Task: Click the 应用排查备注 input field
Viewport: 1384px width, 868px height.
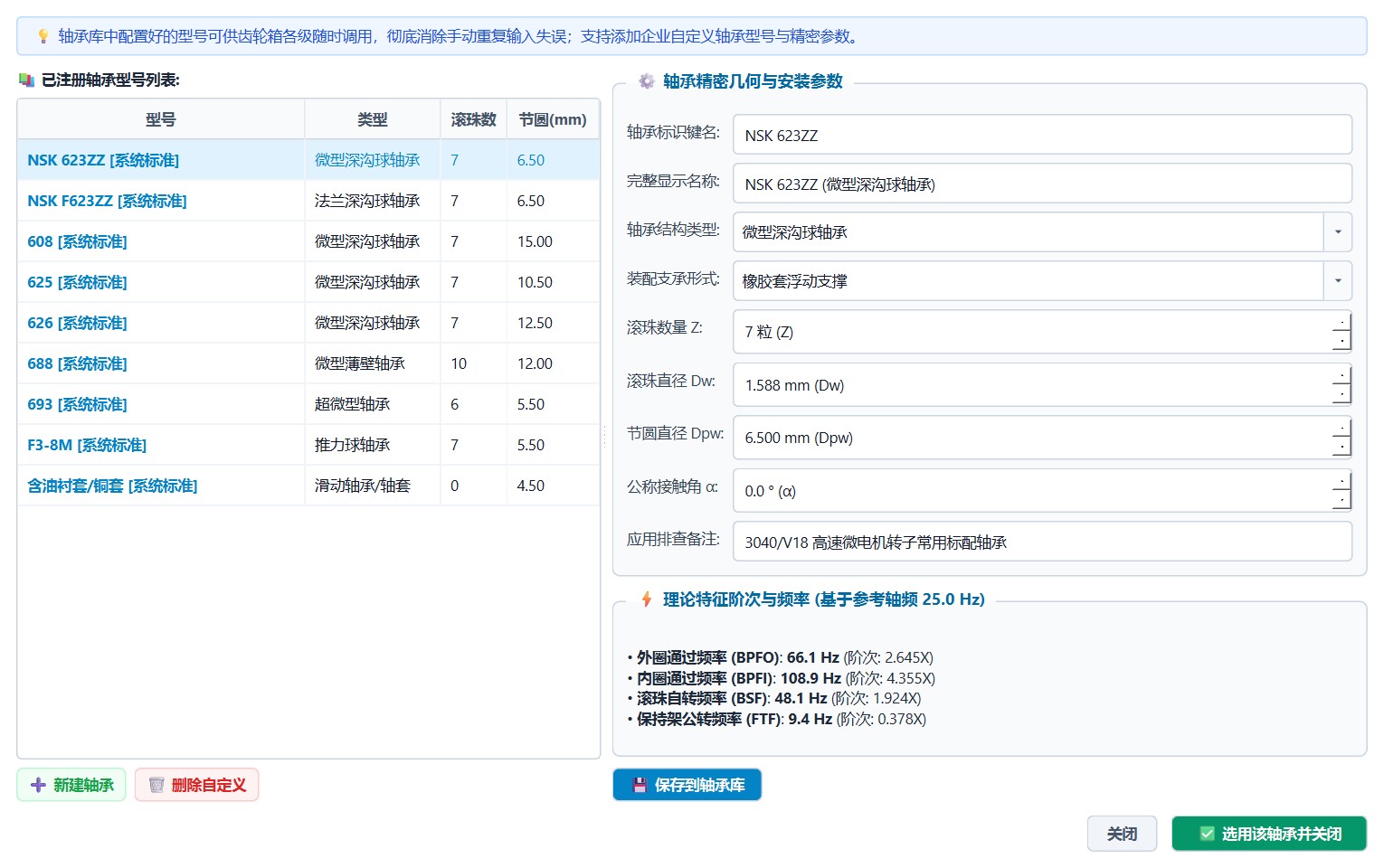Action: [1043, 542]
